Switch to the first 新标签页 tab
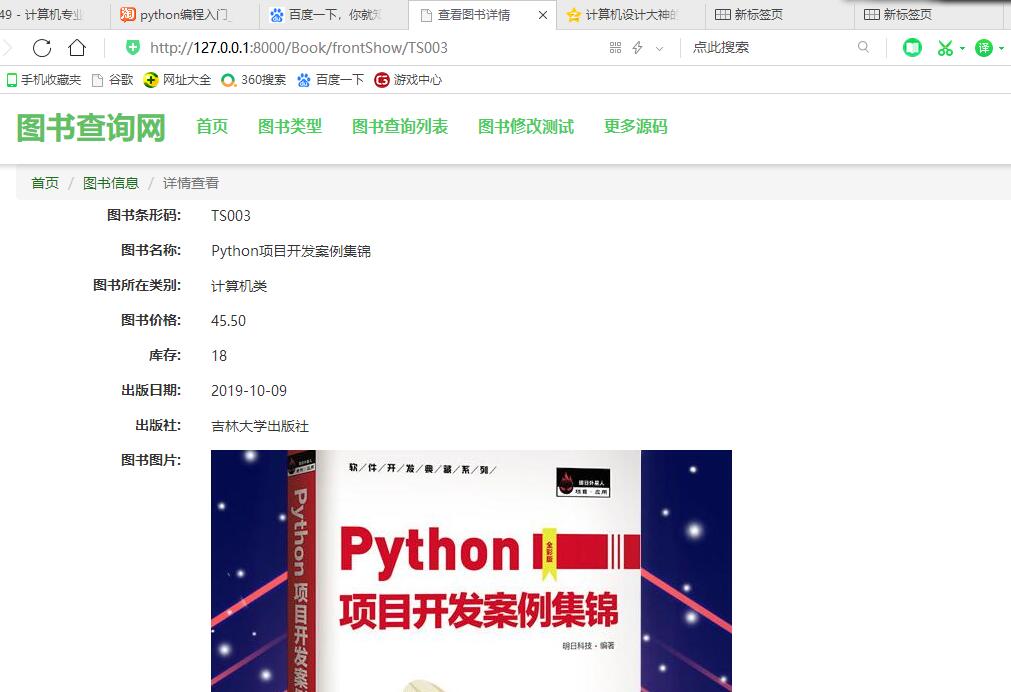 (780, 15)
